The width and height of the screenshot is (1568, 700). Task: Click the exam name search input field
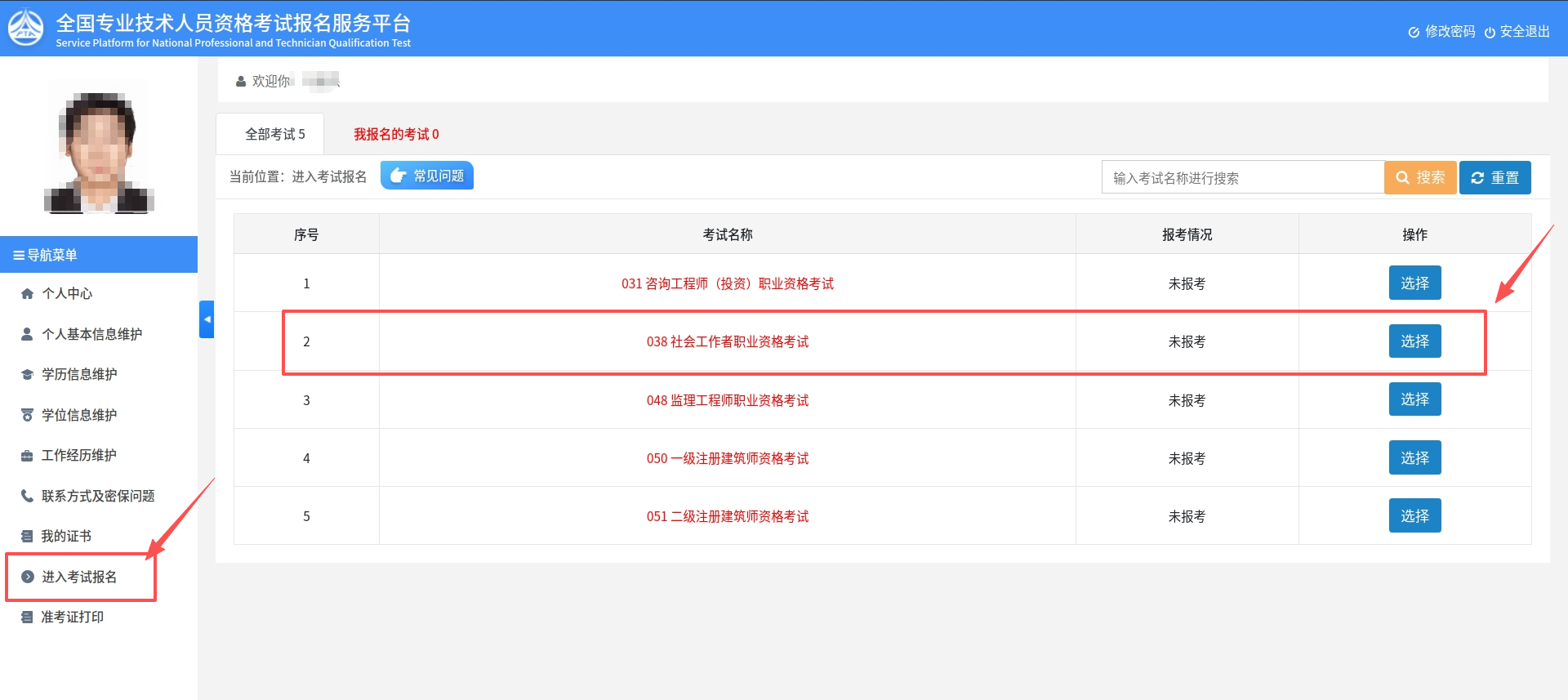tap(1242, 177)
